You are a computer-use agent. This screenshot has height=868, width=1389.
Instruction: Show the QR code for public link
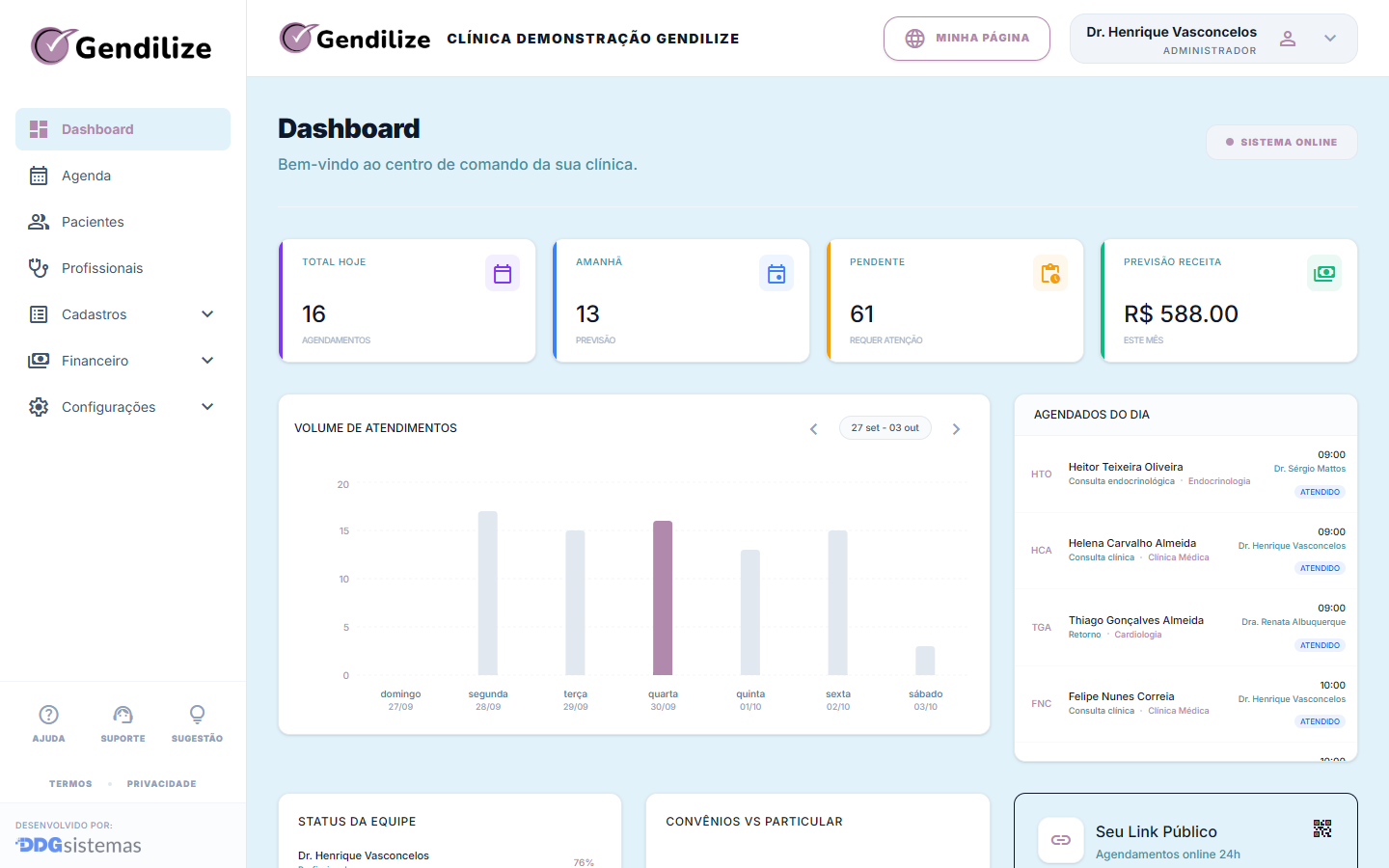(x=1322, y=828)
